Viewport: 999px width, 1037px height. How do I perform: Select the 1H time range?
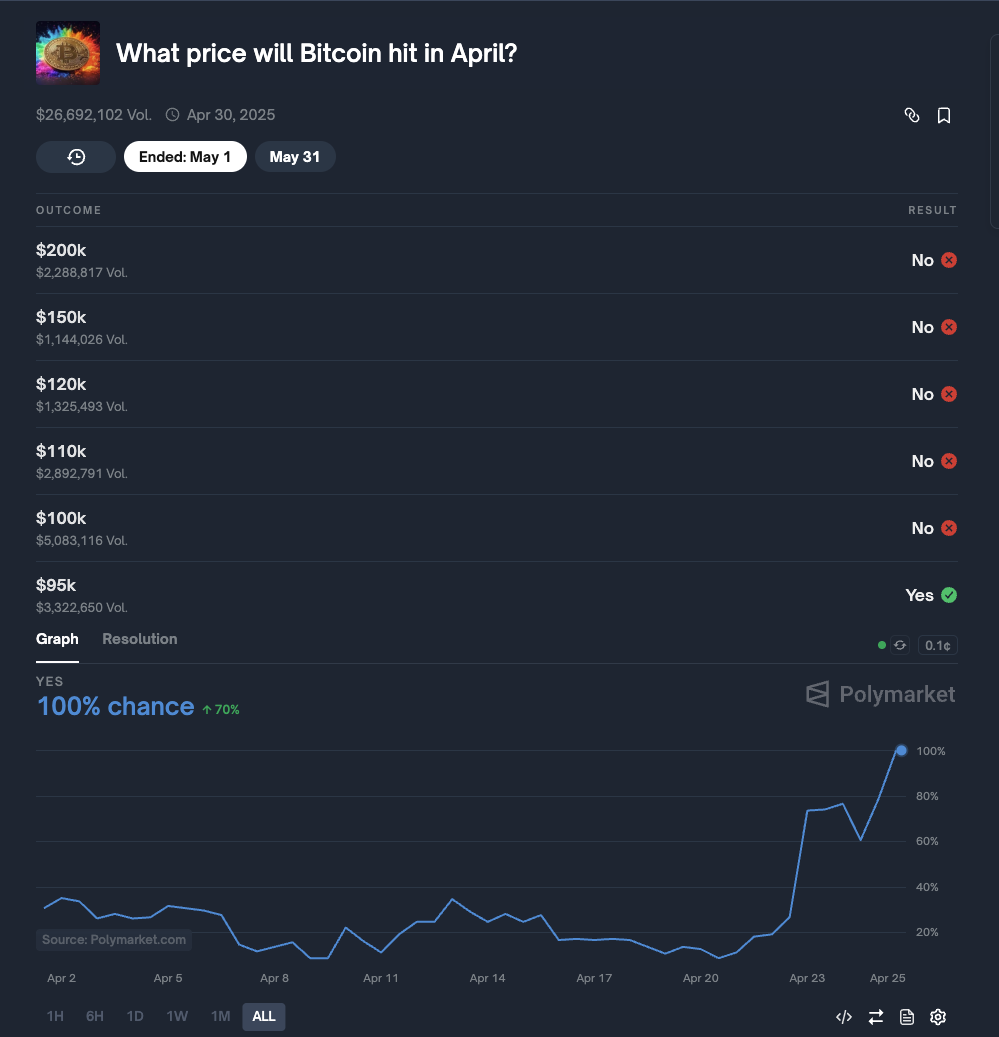(55, 1016)
